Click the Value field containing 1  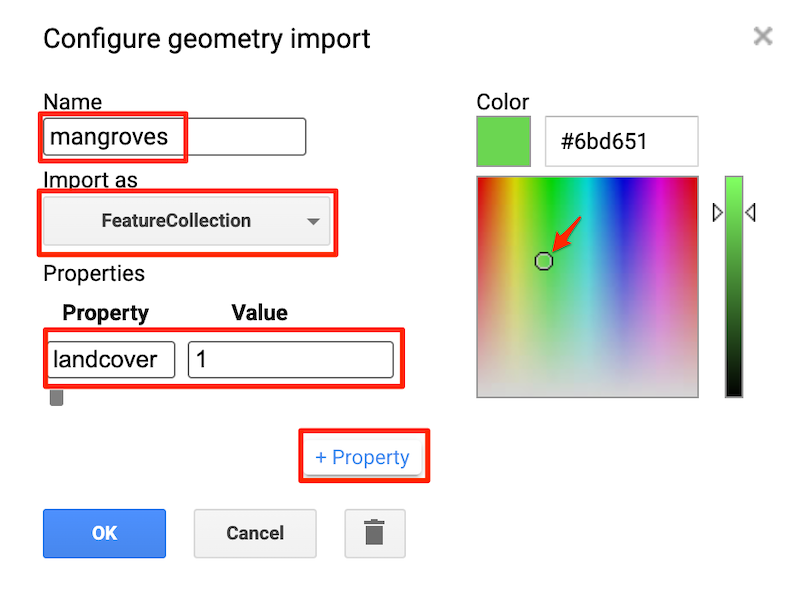(290, 360)
